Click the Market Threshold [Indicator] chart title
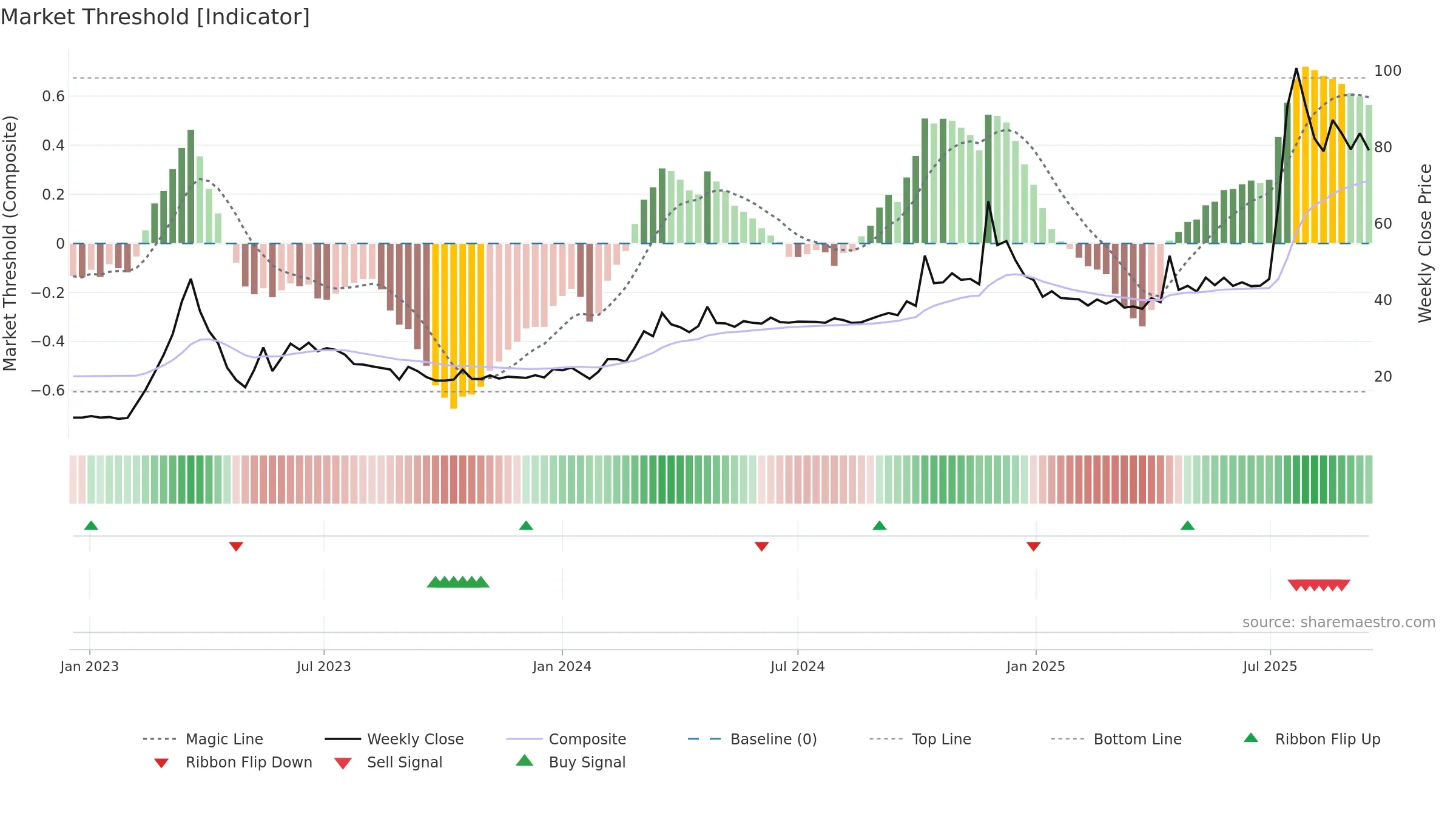This screenshot has height=819, width=1456. click(x=155, y=17)
